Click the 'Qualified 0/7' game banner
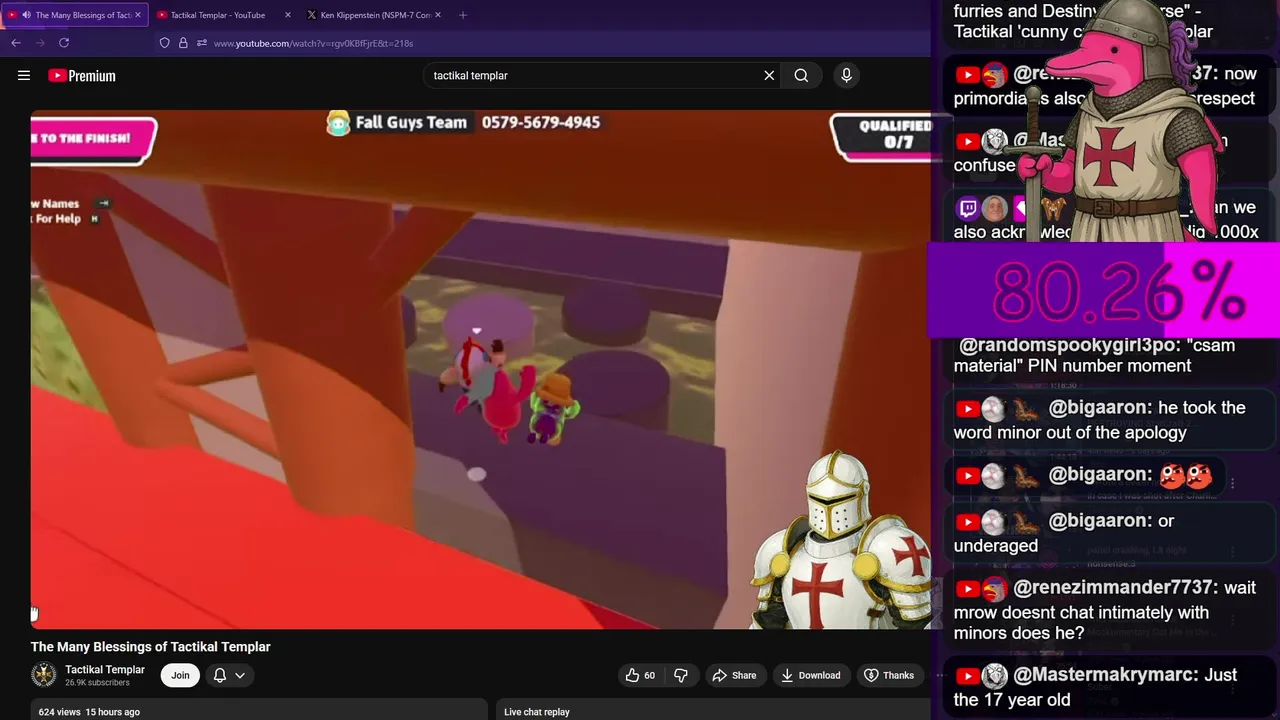The height and width of the screenshot is (720, 1280). point(881,135)
